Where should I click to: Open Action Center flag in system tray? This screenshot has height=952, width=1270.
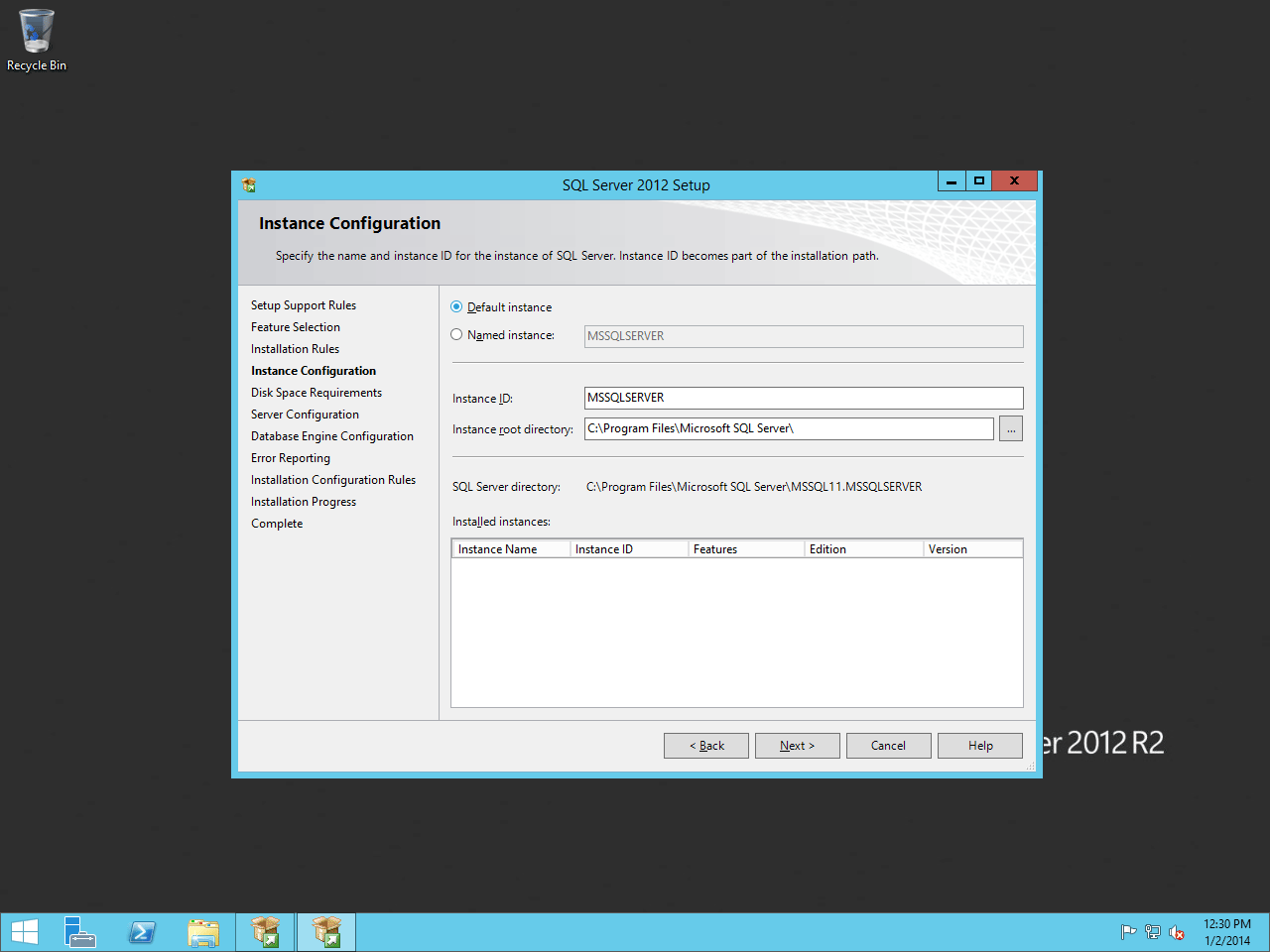point(1128,932)
